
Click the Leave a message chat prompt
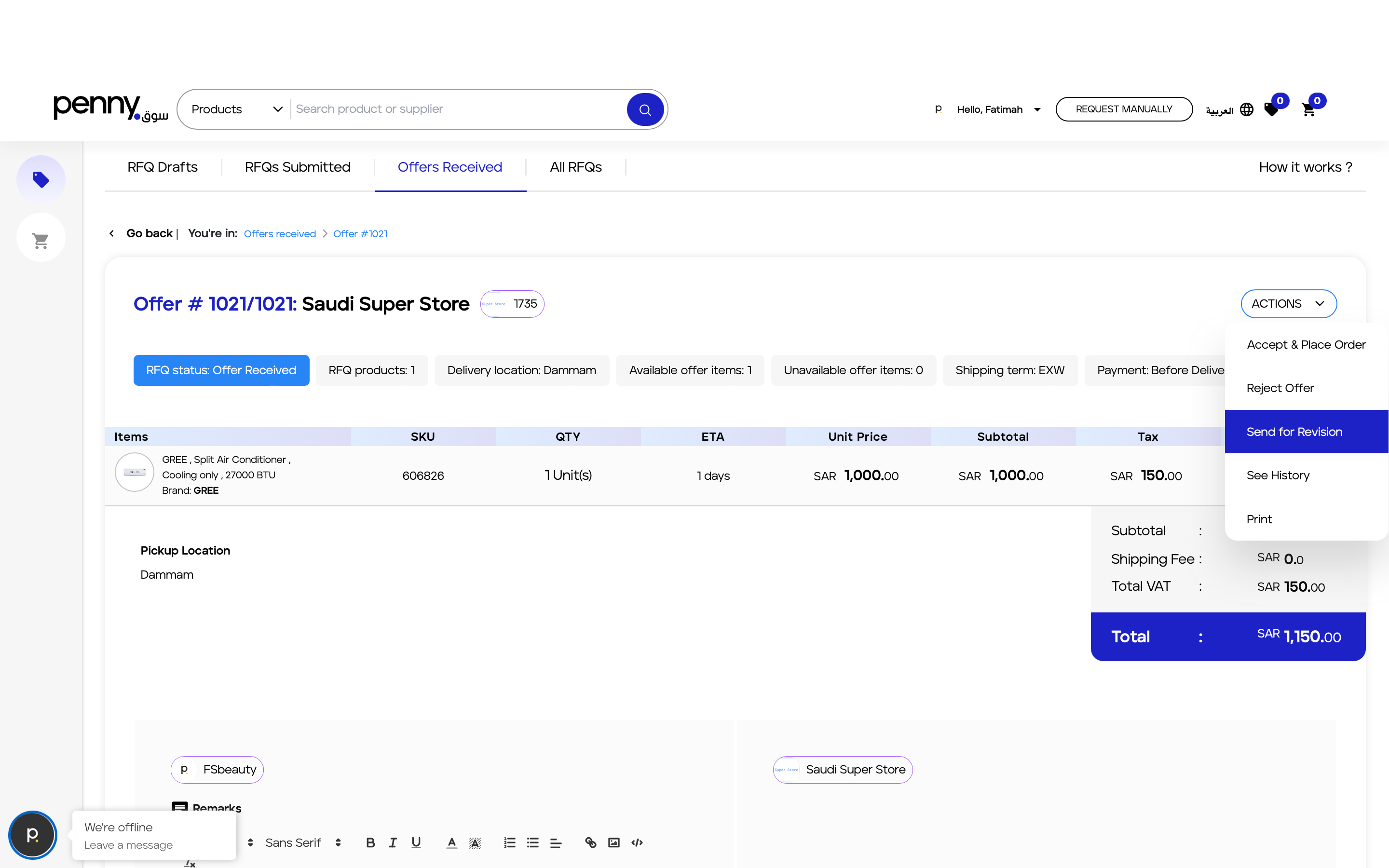pyautogui.click(x=129, y=845)
